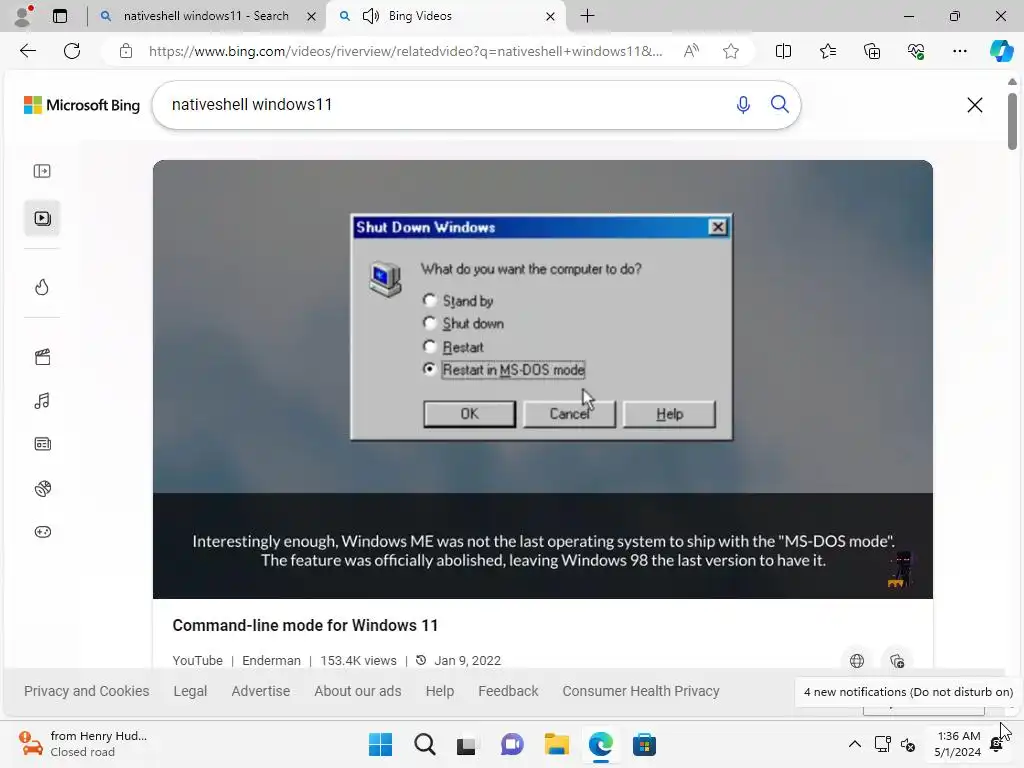Activate Read aloud in address bar
Image resolution: width=1024 pixels, height=768 pixels.
tap(691, 51)
